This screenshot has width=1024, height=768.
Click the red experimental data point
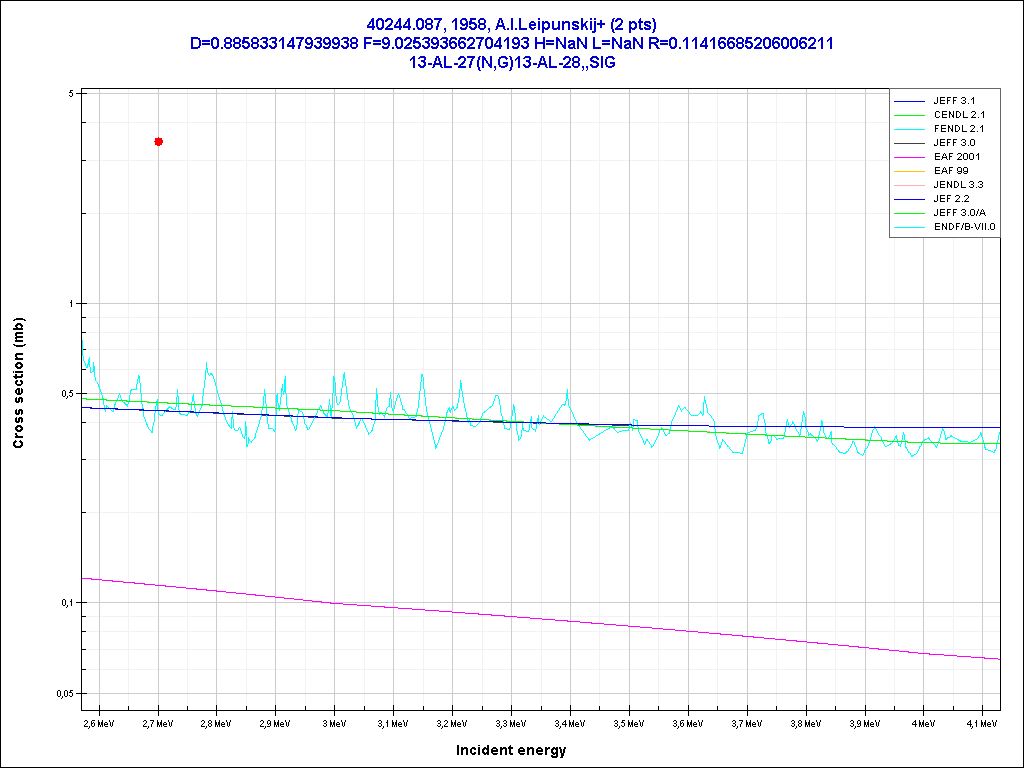coord(158,142)
